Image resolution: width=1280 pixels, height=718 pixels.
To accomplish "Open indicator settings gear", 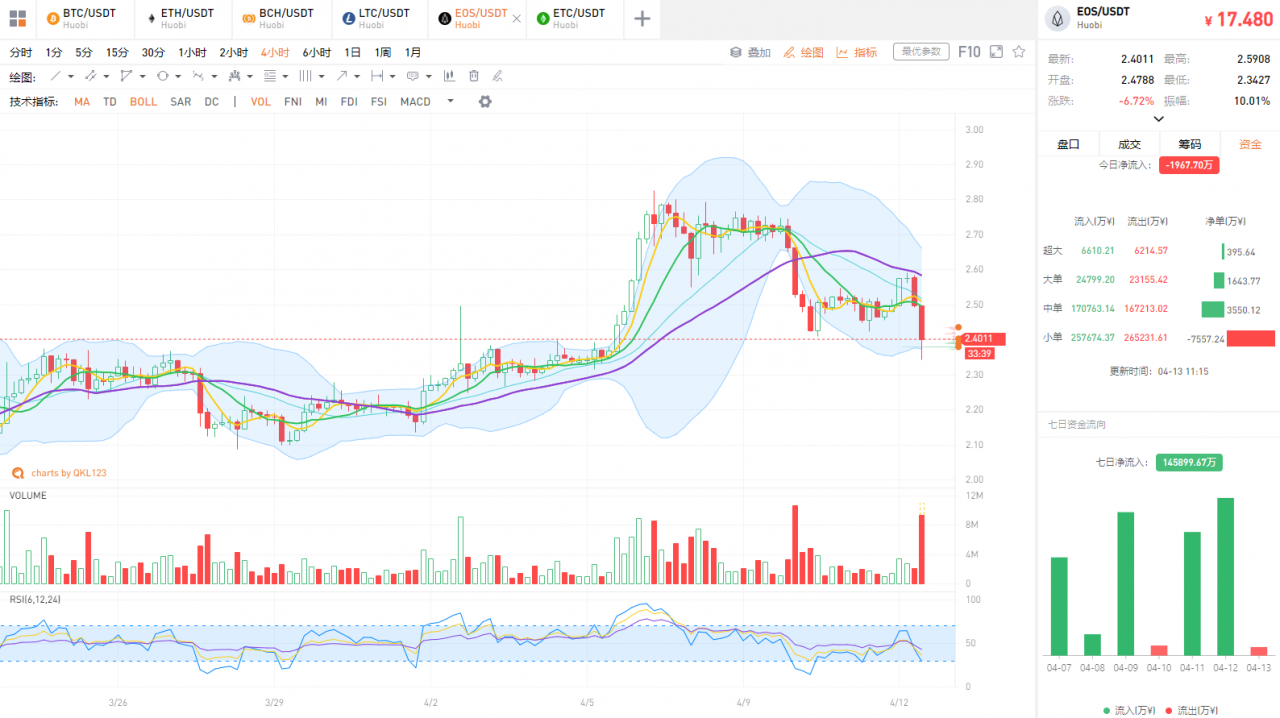I will pos(485,101).
